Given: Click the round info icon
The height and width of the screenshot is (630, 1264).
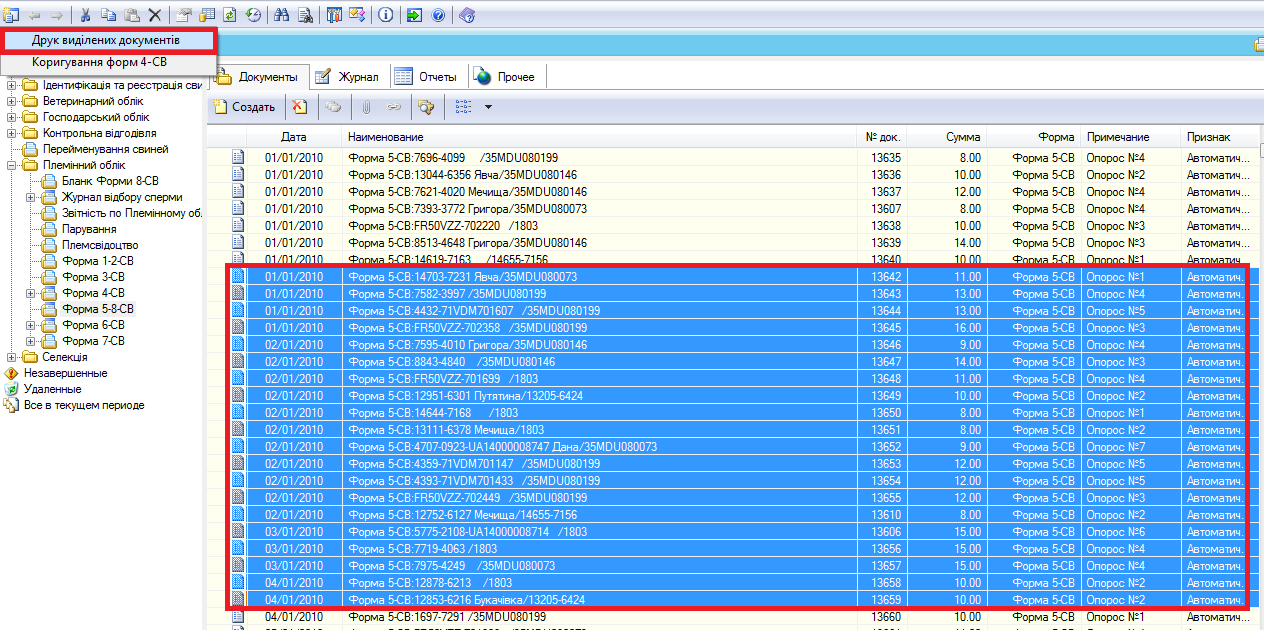Looking at the screenshot, I should click(386, 15).
